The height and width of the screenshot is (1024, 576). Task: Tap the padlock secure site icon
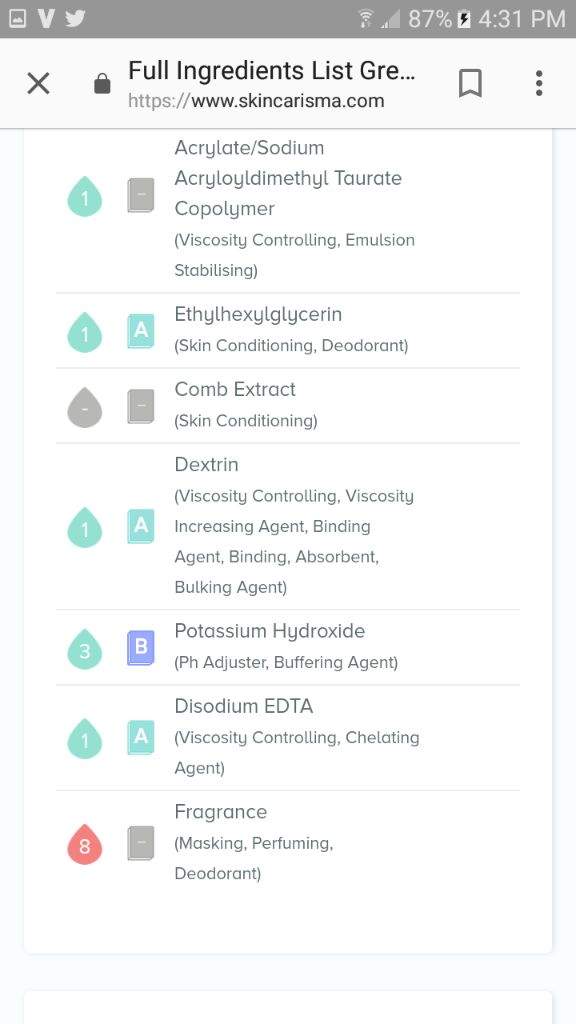(102, 84)
